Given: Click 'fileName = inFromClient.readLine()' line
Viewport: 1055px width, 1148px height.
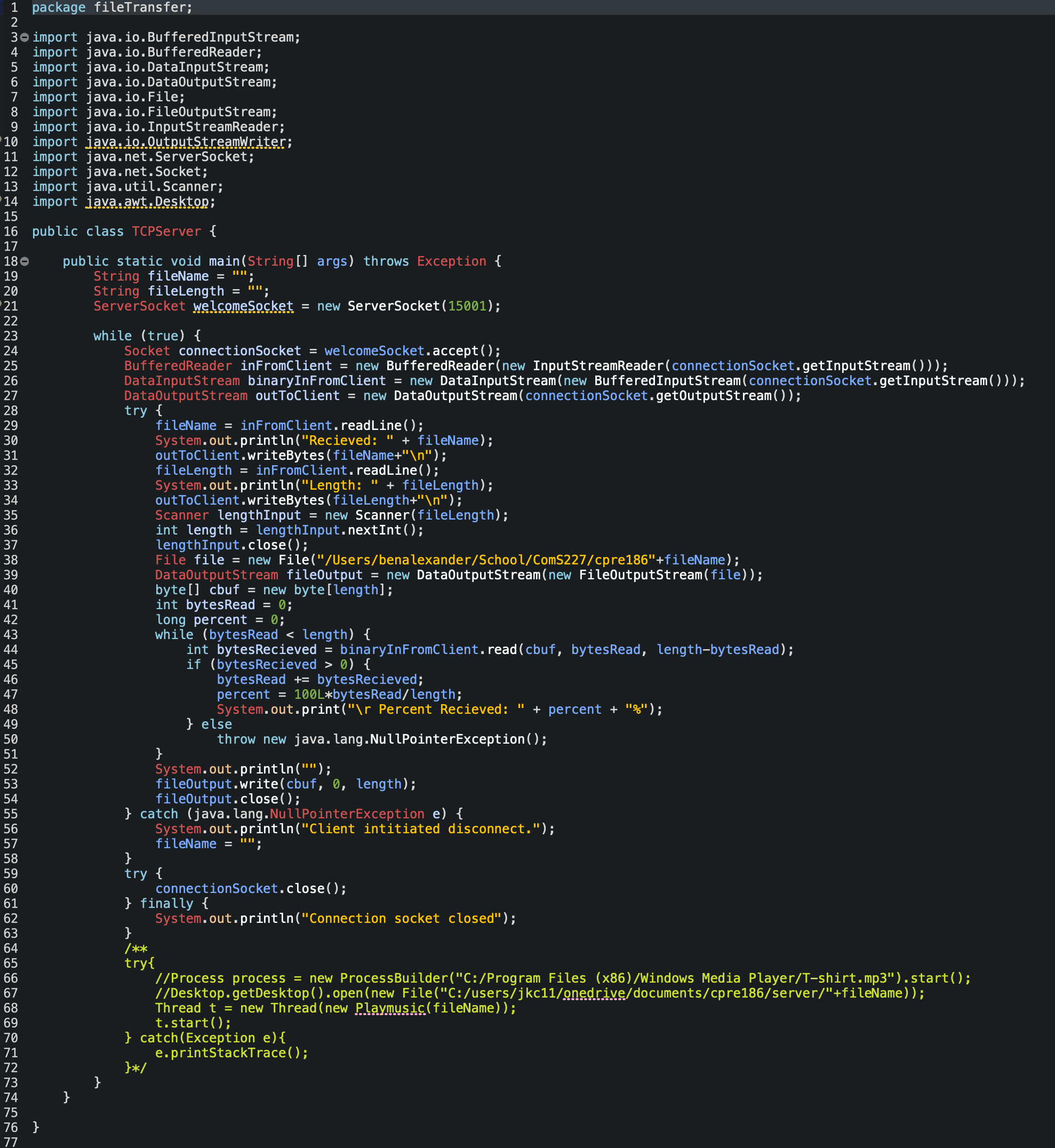Looking at the screenshot, I should click(x=290, y=426).
